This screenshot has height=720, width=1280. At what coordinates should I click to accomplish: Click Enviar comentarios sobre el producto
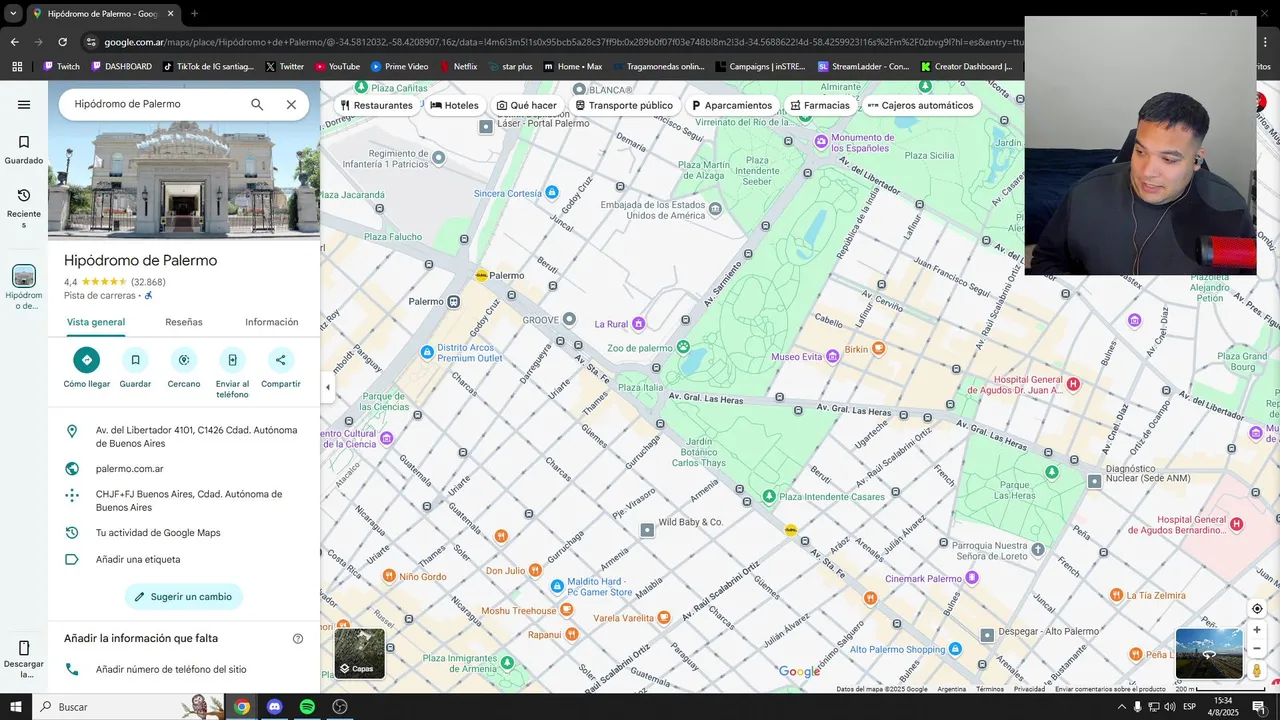click(x=1110, y=689)
